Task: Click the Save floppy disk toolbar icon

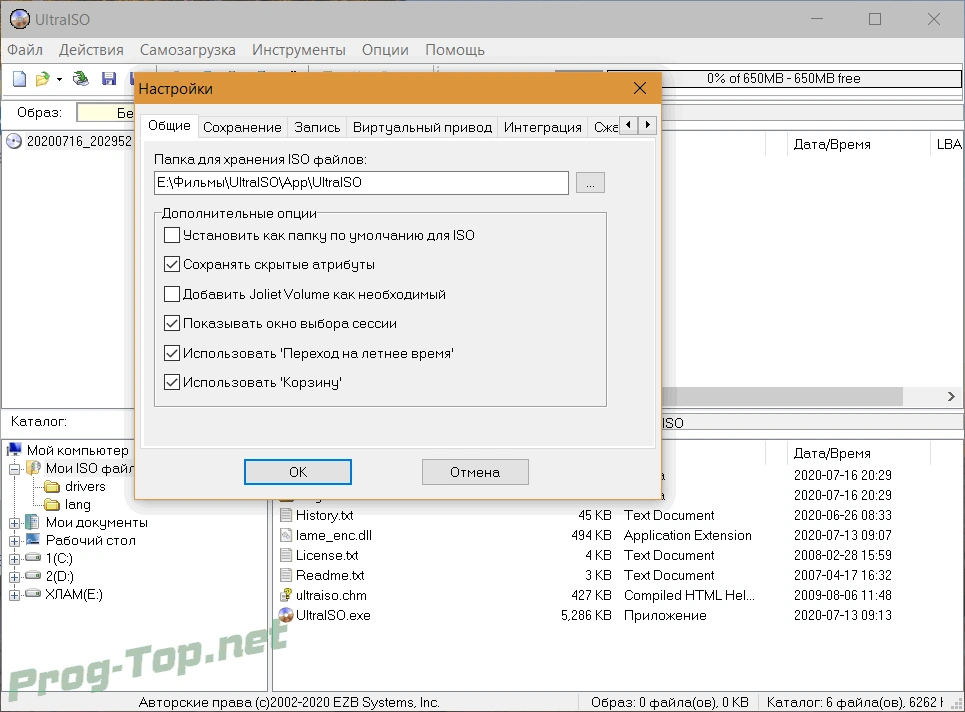Action: pos(109,79)
